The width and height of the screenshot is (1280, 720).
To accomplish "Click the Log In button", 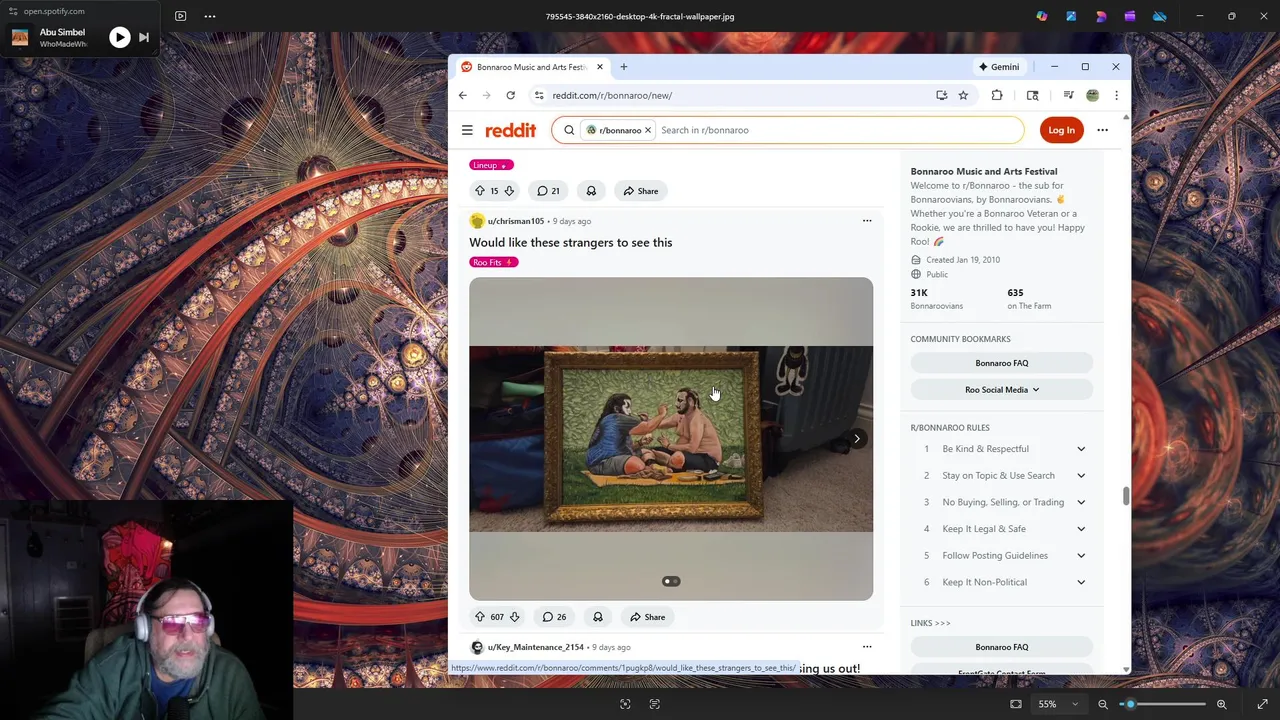I will click(1061, 130).
